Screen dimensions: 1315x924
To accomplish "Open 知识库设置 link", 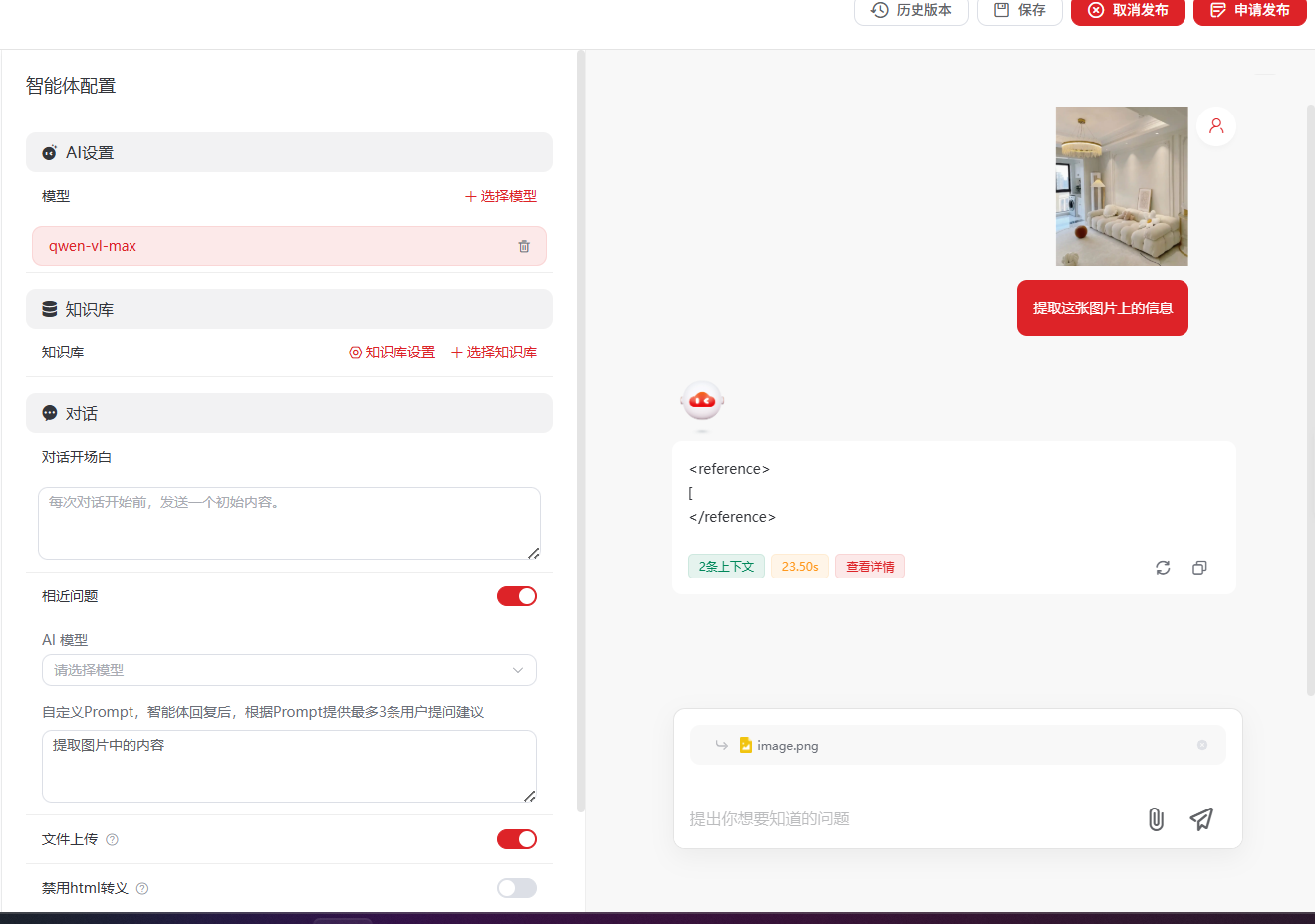I will click(x=393, y=352).
